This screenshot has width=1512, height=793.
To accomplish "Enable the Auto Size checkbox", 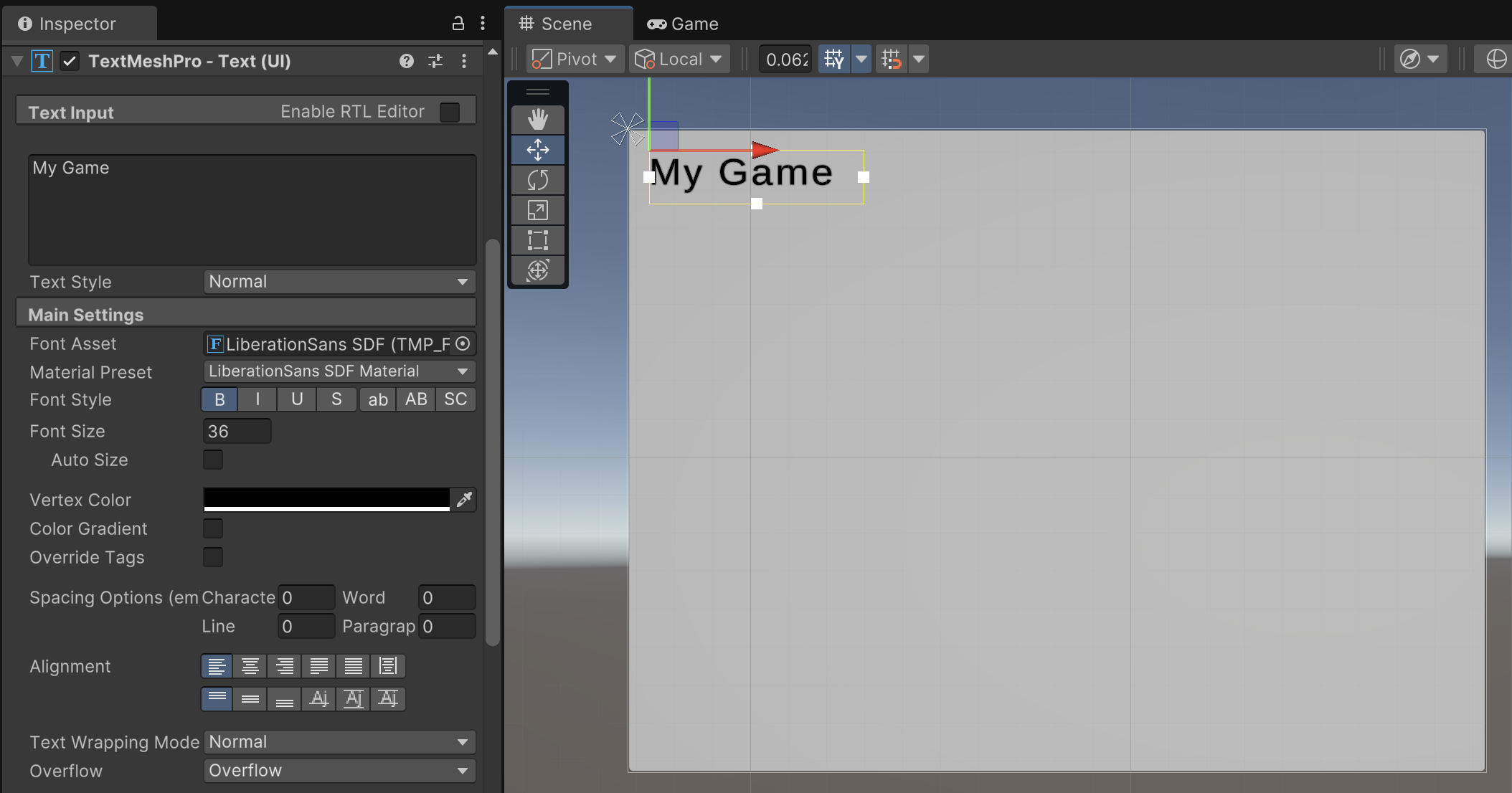I will point(213,460).
